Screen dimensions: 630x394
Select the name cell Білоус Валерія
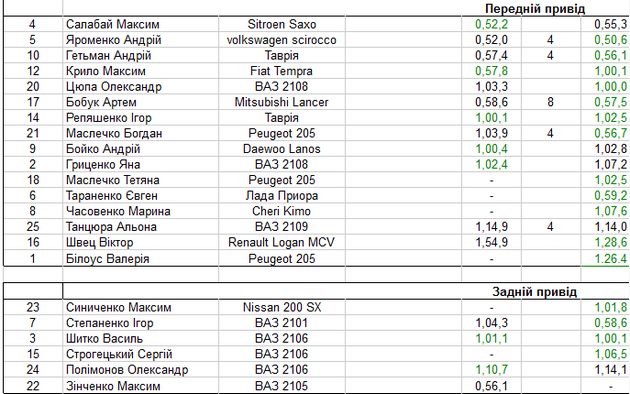click(x=140, y=258)
